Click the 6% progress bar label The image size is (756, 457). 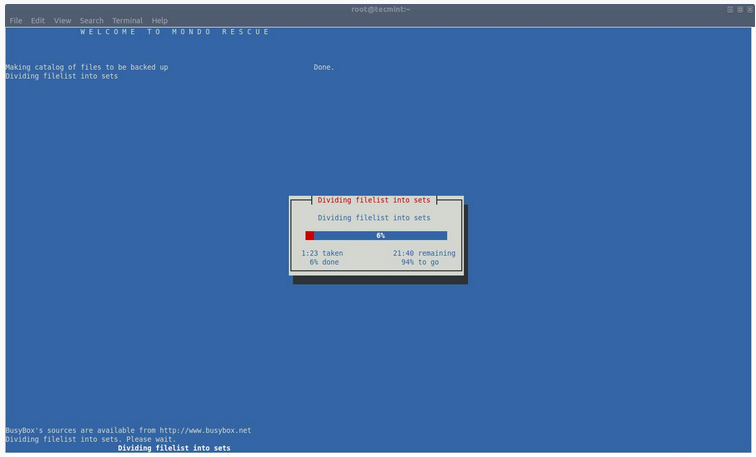click(380, 235)
